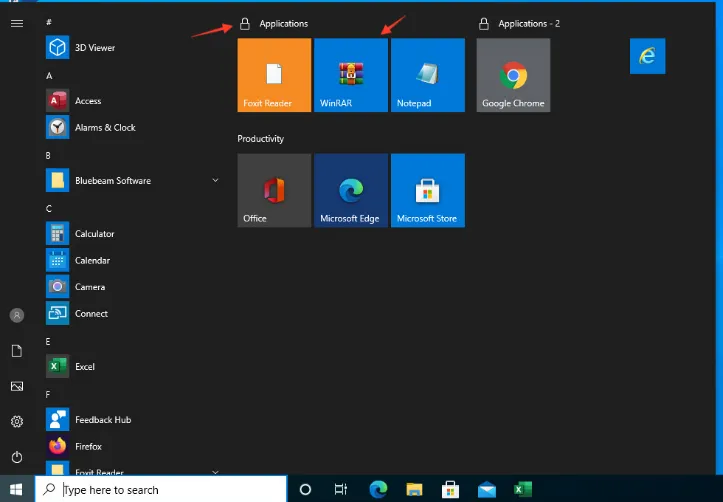Open the Microsoft Store tile
Image resolution: width=723 pixels, height=502 pixels.
pos(428,190)
